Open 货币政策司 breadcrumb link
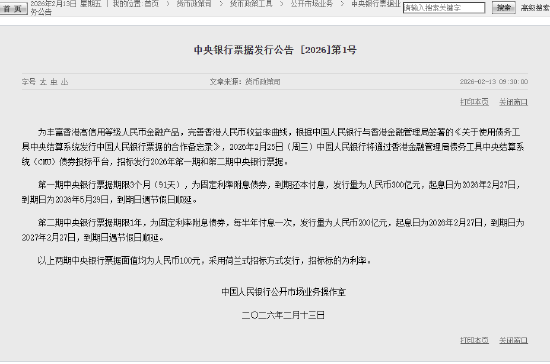This screenshot has height=364, width=550. click(194, 4)
